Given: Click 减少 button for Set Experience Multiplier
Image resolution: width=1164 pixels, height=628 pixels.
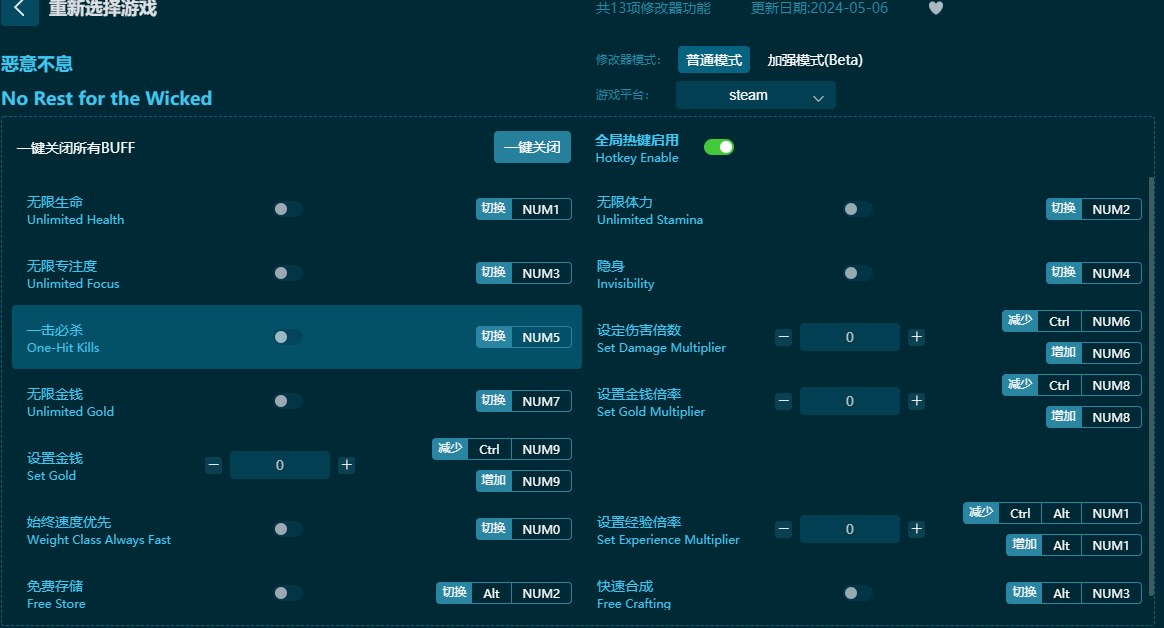Looking at the screenshot, I should click(981, 513).
